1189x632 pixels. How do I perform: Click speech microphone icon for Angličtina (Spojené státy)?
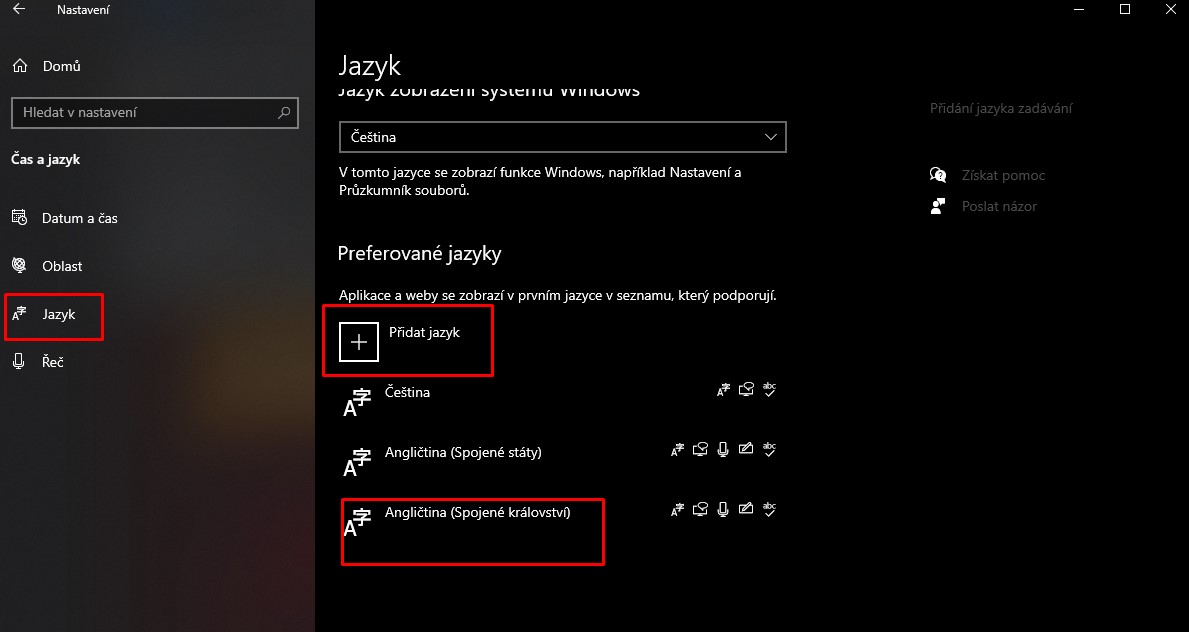pyautogui.click(x=723, y=450)
